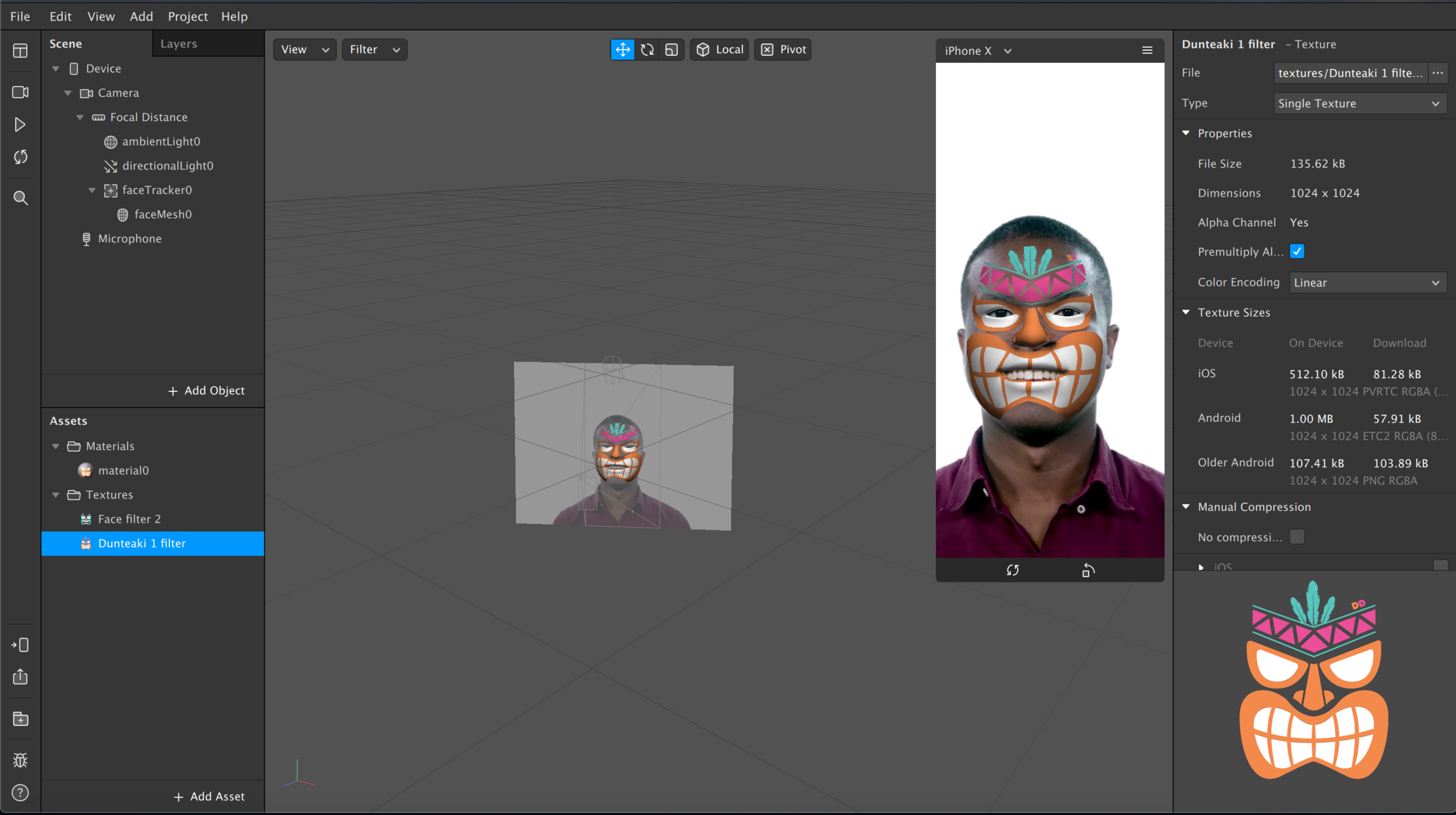Click the Add Asset button

[209, 796]
